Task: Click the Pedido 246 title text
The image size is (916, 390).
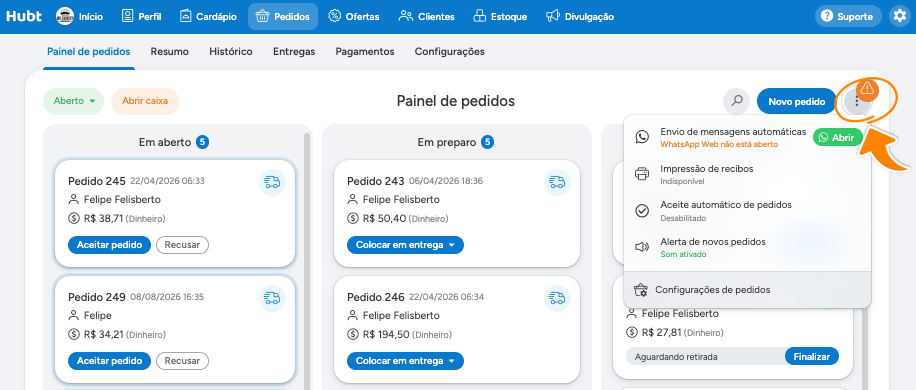Action: point(376,297)
